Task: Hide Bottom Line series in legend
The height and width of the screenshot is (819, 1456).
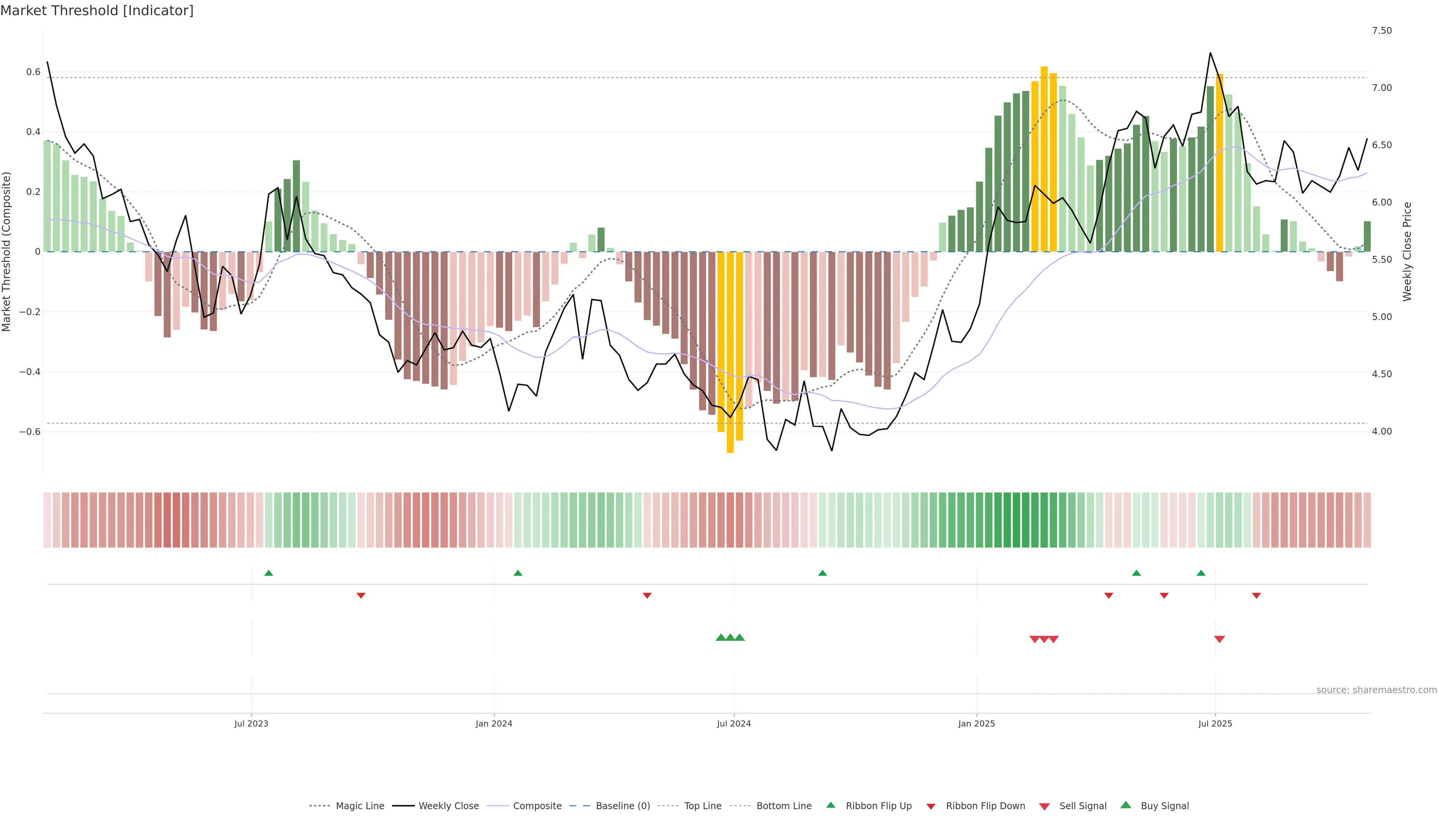Action: coord(783,806)
